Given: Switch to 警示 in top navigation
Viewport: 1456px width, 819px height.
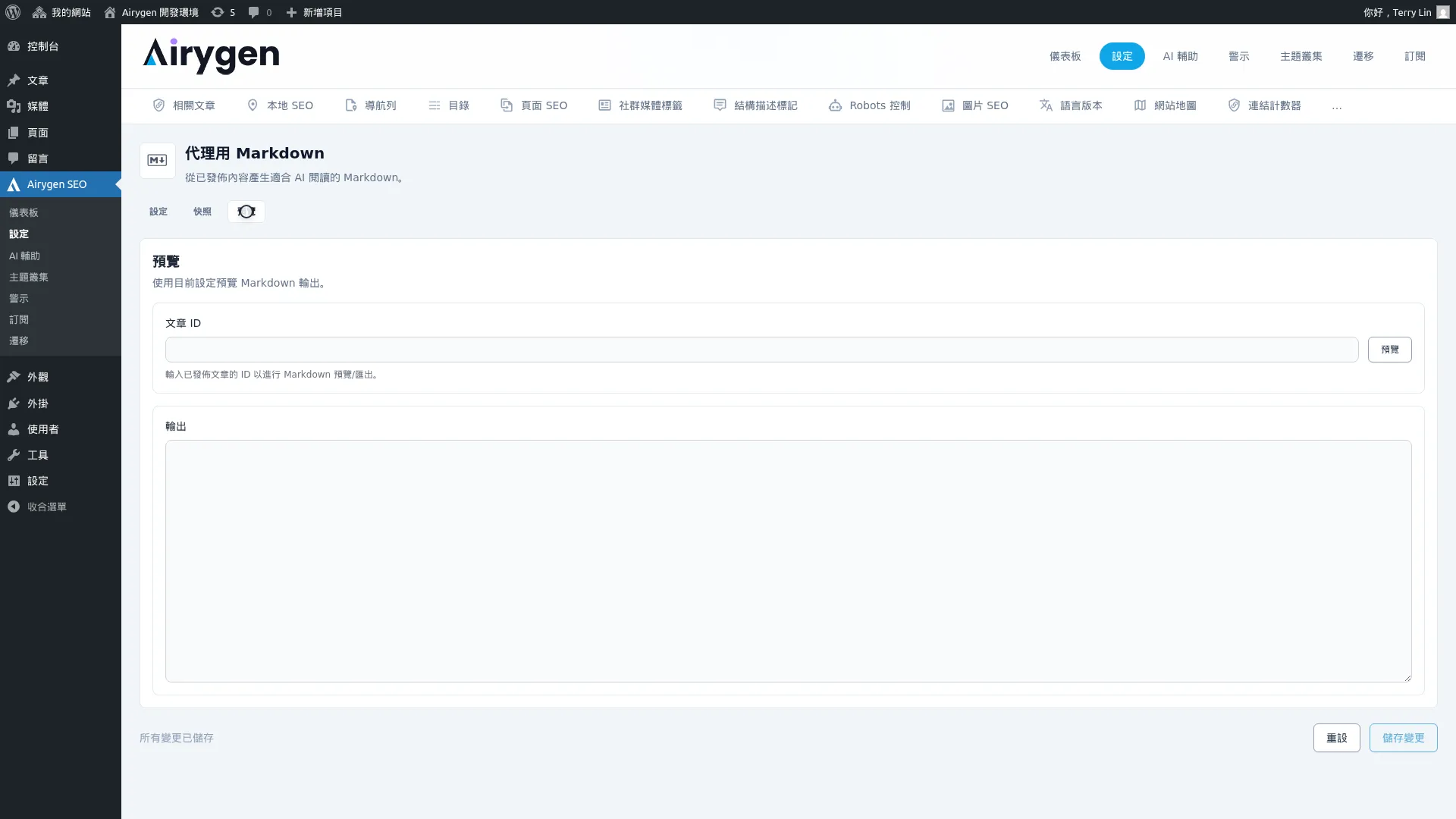Looking at the screenshot, I should click(x=1238, y=56).
